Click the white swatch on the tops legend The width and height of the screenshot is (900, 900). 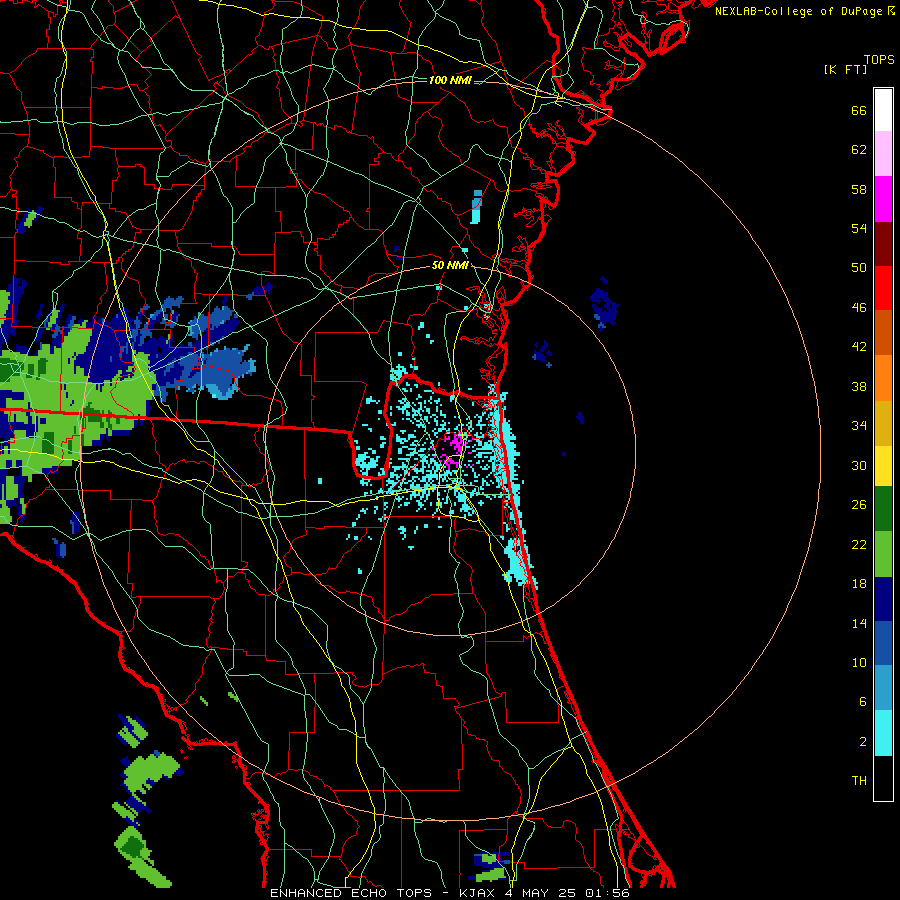click(x=883, y=110)
